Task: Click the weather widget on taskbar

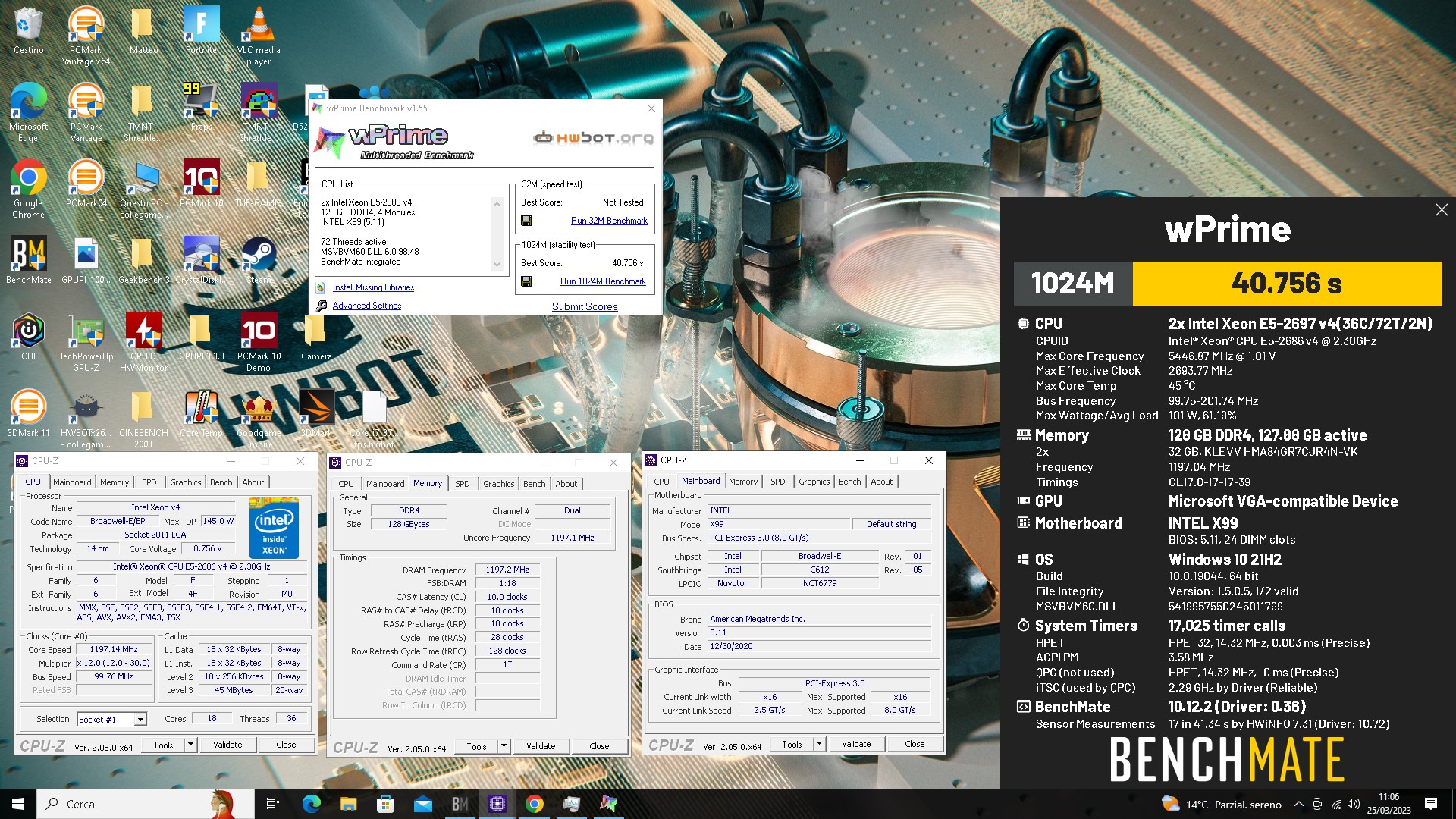Action: coord(1222,804)
